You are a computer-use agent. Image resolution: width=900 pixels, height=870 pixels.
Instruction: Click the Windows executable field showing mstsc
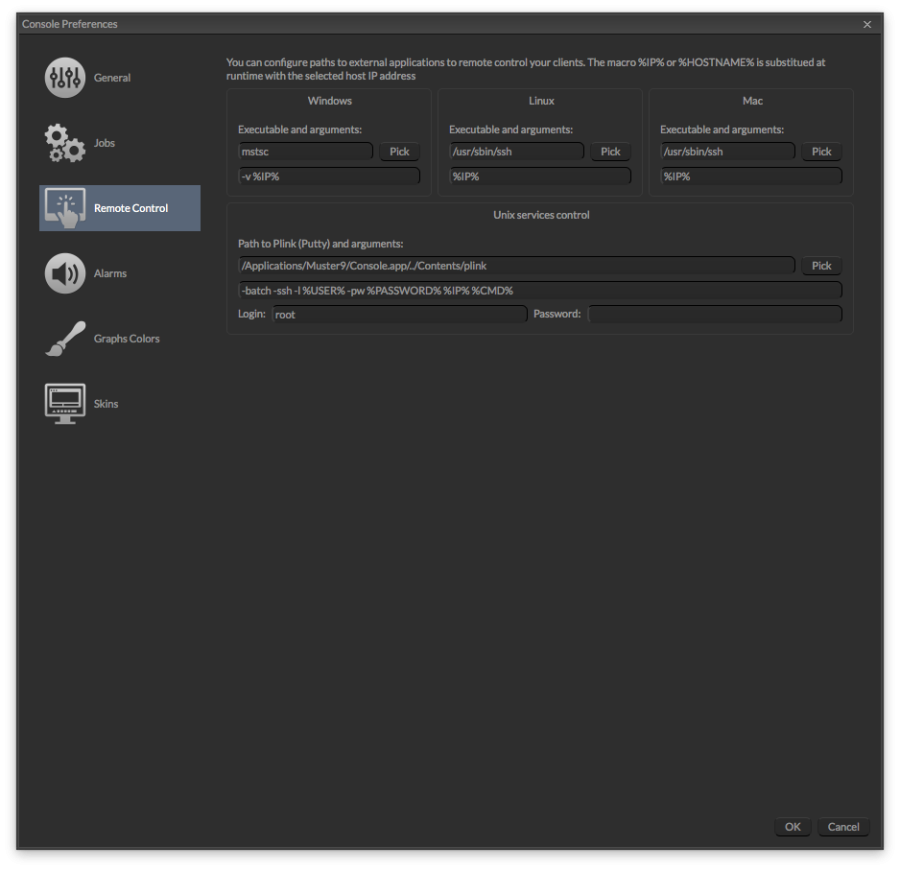(x=305, y=151)
